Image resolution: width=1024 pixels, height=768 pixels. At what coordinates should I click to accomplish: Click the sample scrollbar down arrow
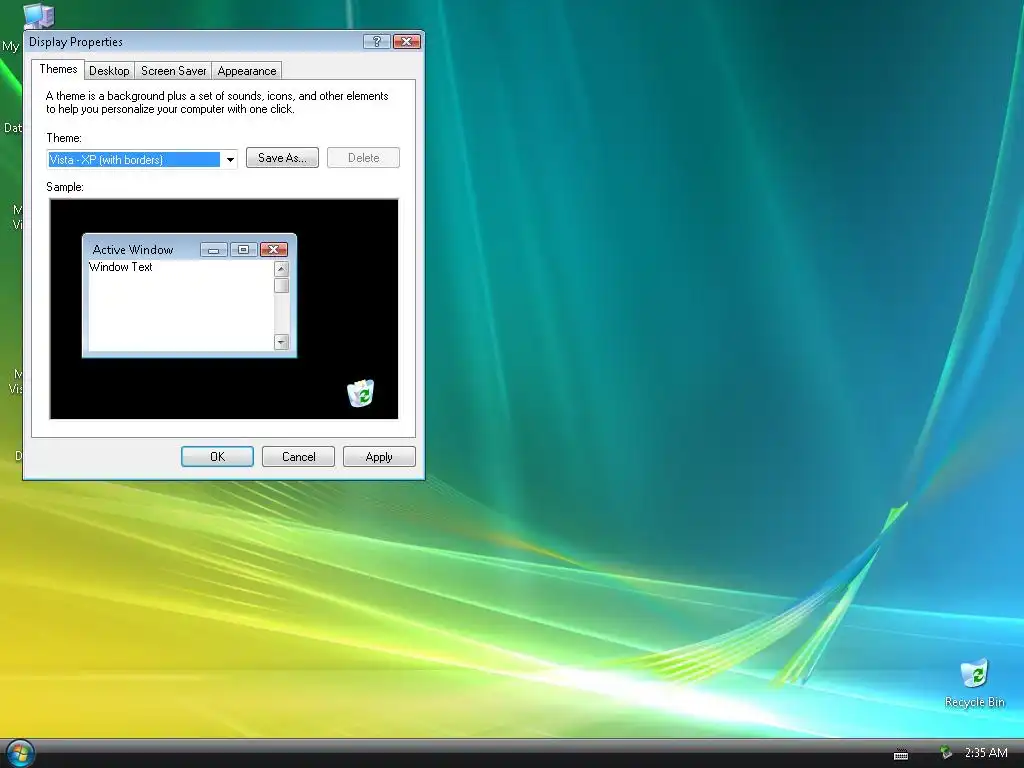tap(281, 342)
